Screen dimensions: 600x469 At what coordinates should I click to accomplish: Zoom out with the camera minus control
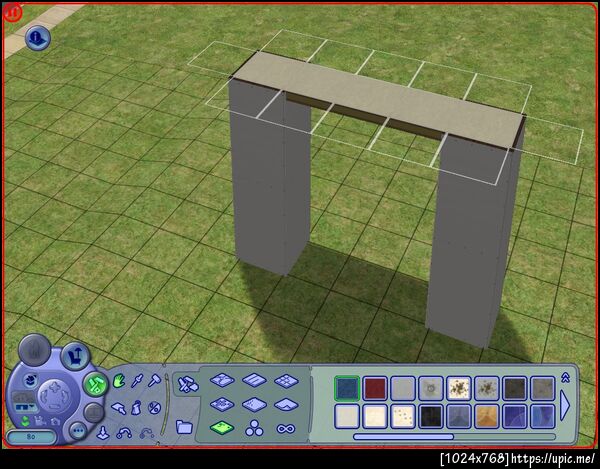point(55,408)
